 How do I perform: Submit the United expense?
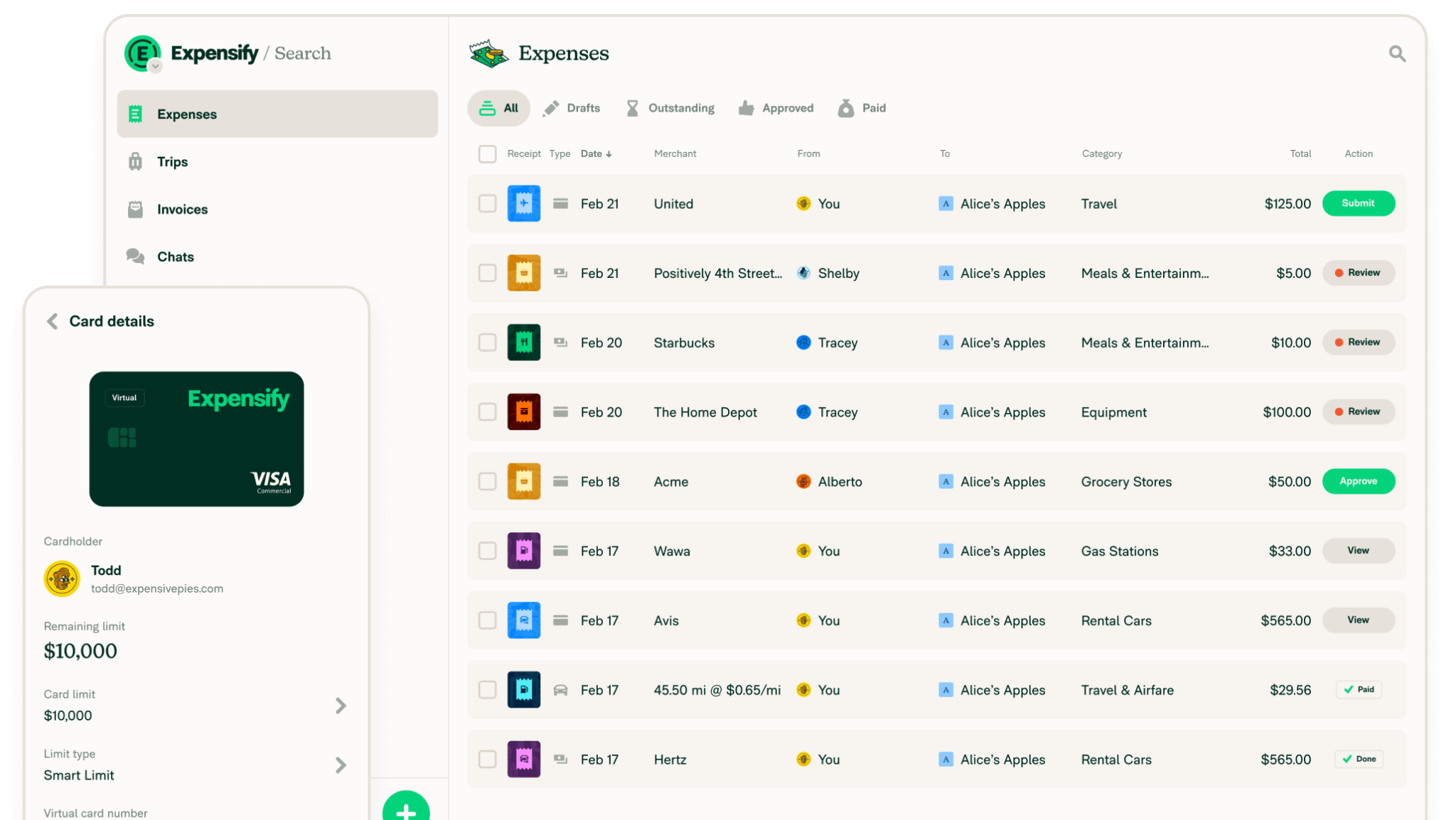point(1358,203)
